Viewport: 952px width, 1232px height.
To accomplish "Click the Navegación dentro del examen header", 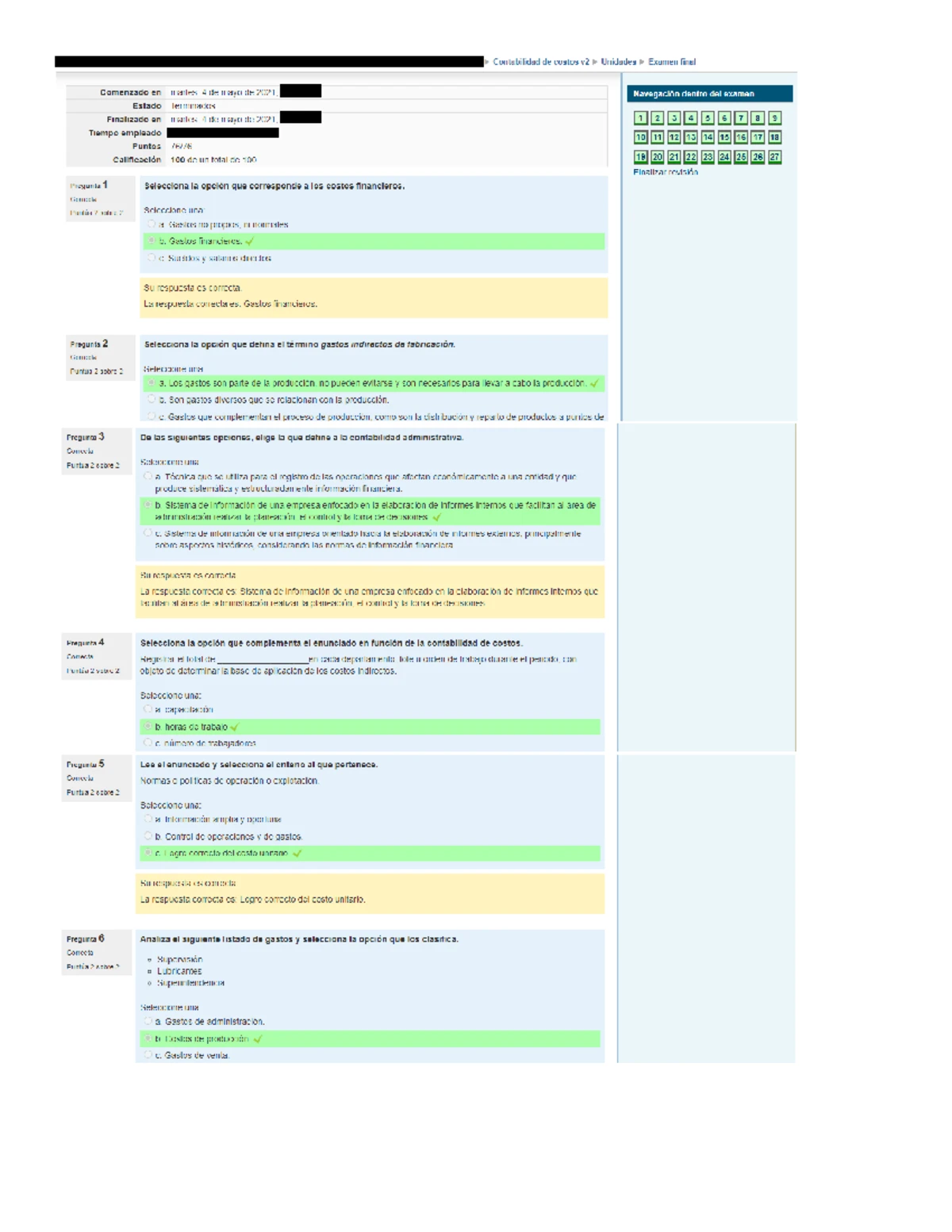I will (709, 94).
